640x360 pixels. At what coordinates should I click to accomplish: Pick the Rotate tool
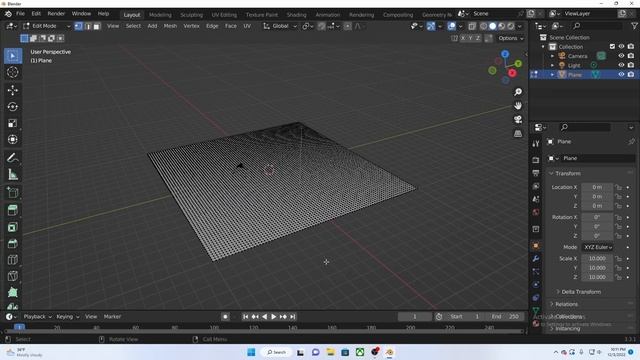tap(13, 107)
